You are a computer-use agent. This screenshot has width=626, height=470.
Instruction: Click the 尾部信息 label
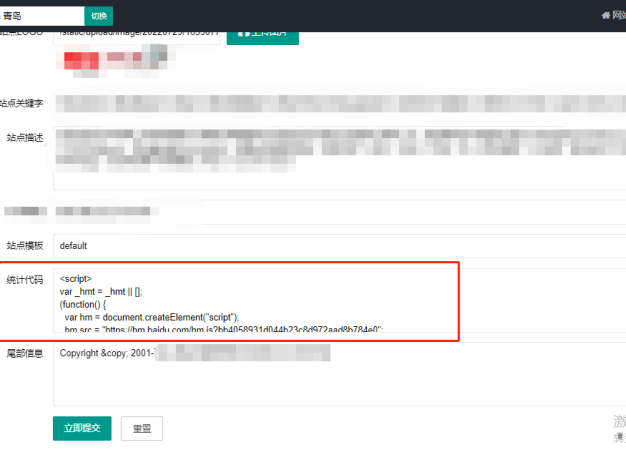click(x=25, y=353)
